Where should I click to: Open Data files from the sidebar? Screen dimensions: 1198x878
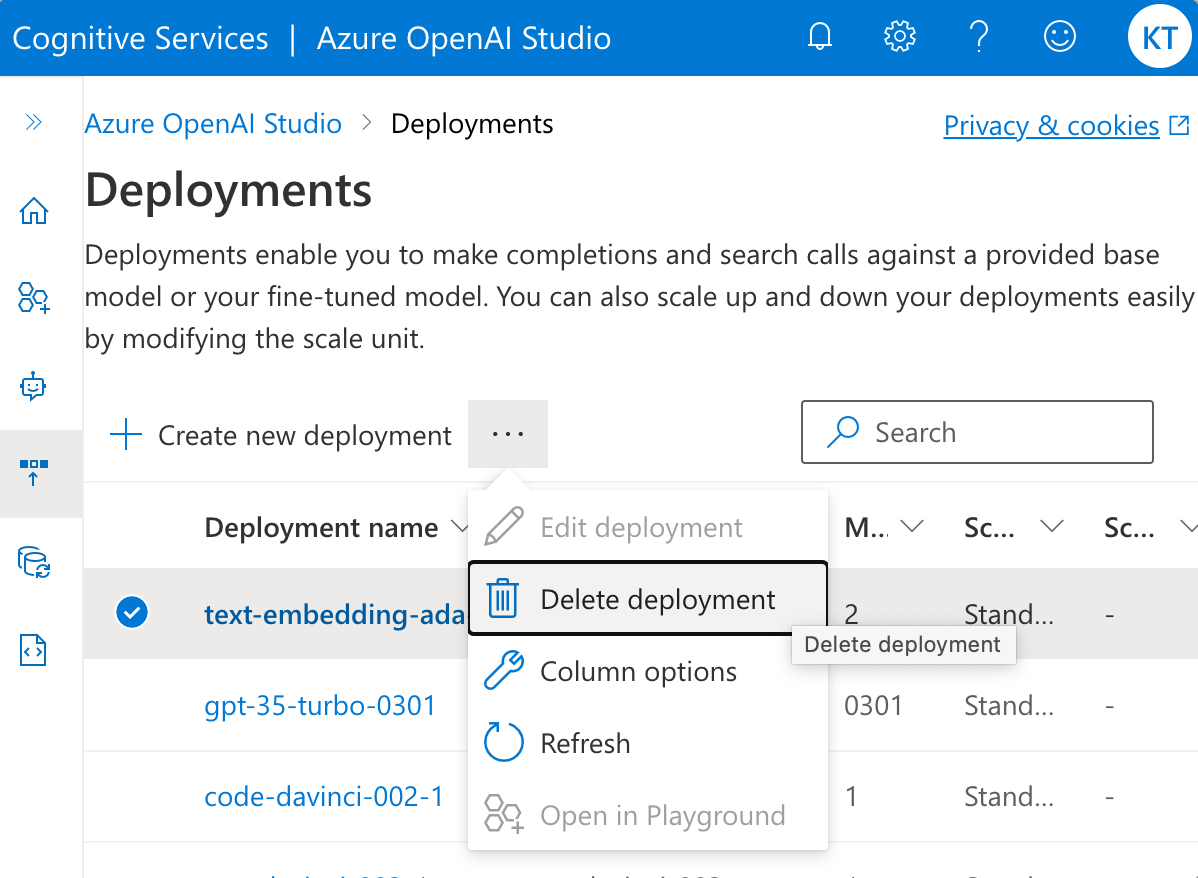click(x=33, y=562)
